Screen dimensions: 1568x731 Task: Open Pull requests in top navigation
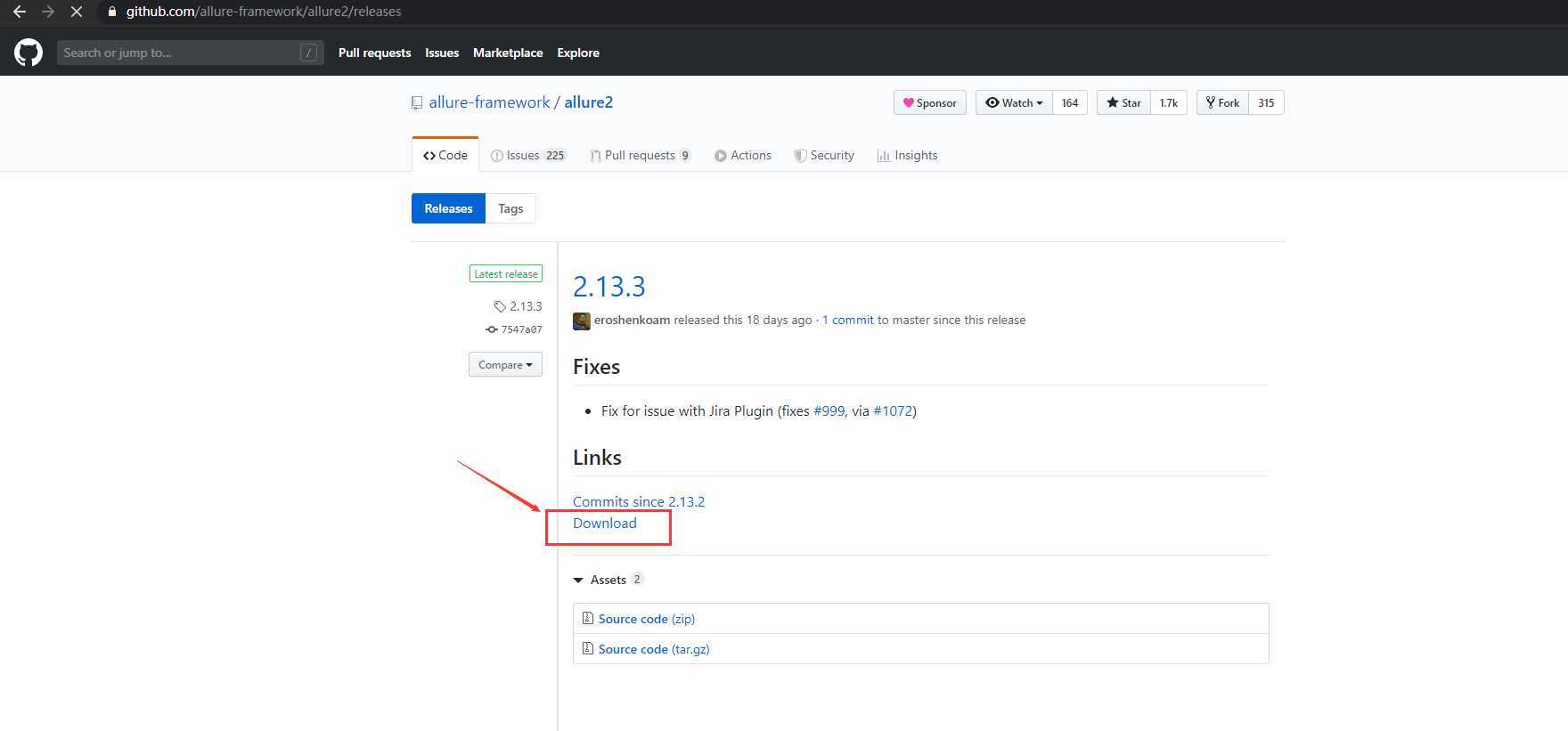pos(374,53)
